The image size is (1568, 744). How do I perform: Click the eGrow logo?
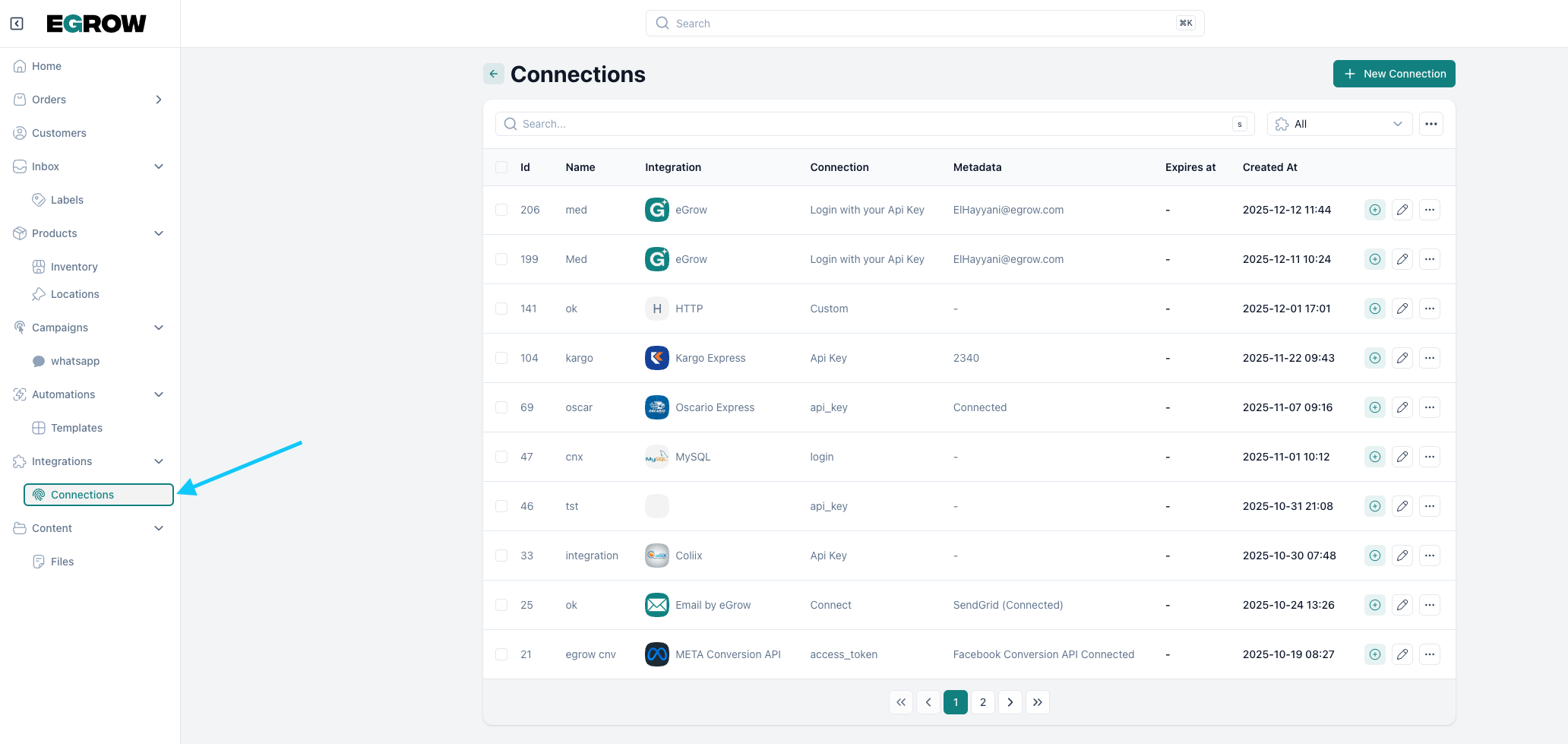point(96,24)
